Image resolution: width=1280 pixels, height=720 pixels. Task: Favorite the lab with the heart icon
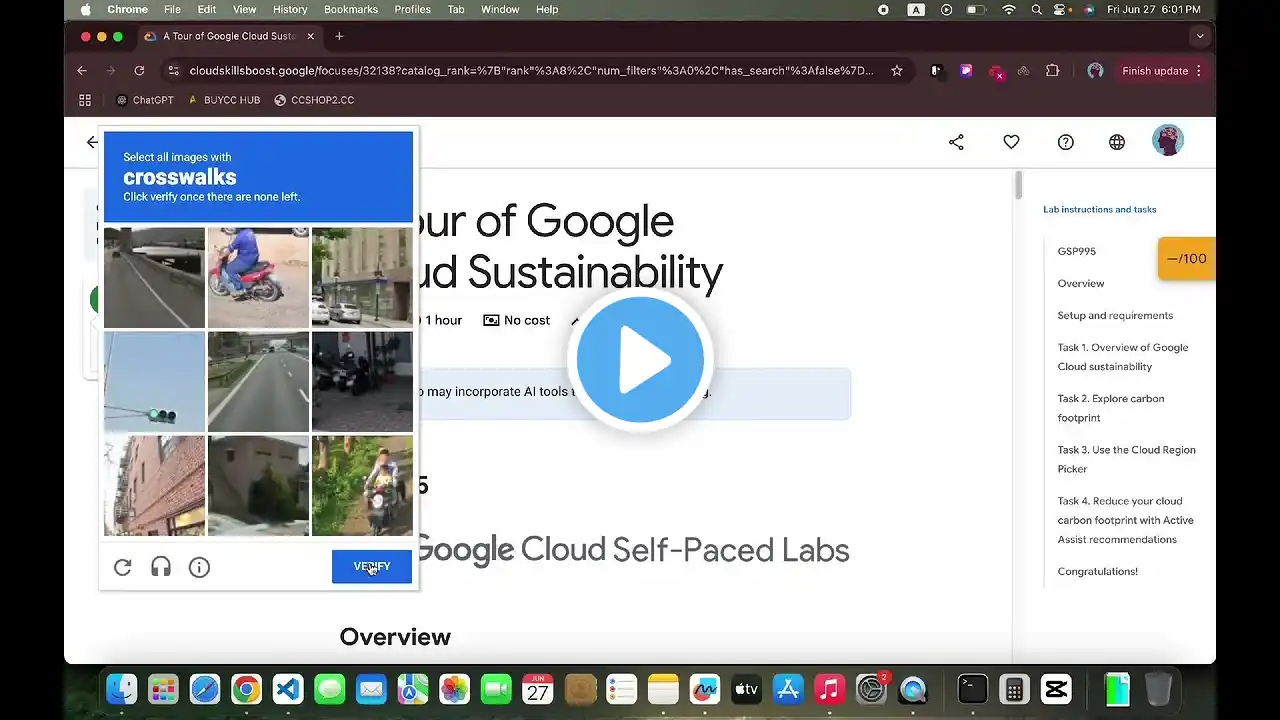point(1011,142)
